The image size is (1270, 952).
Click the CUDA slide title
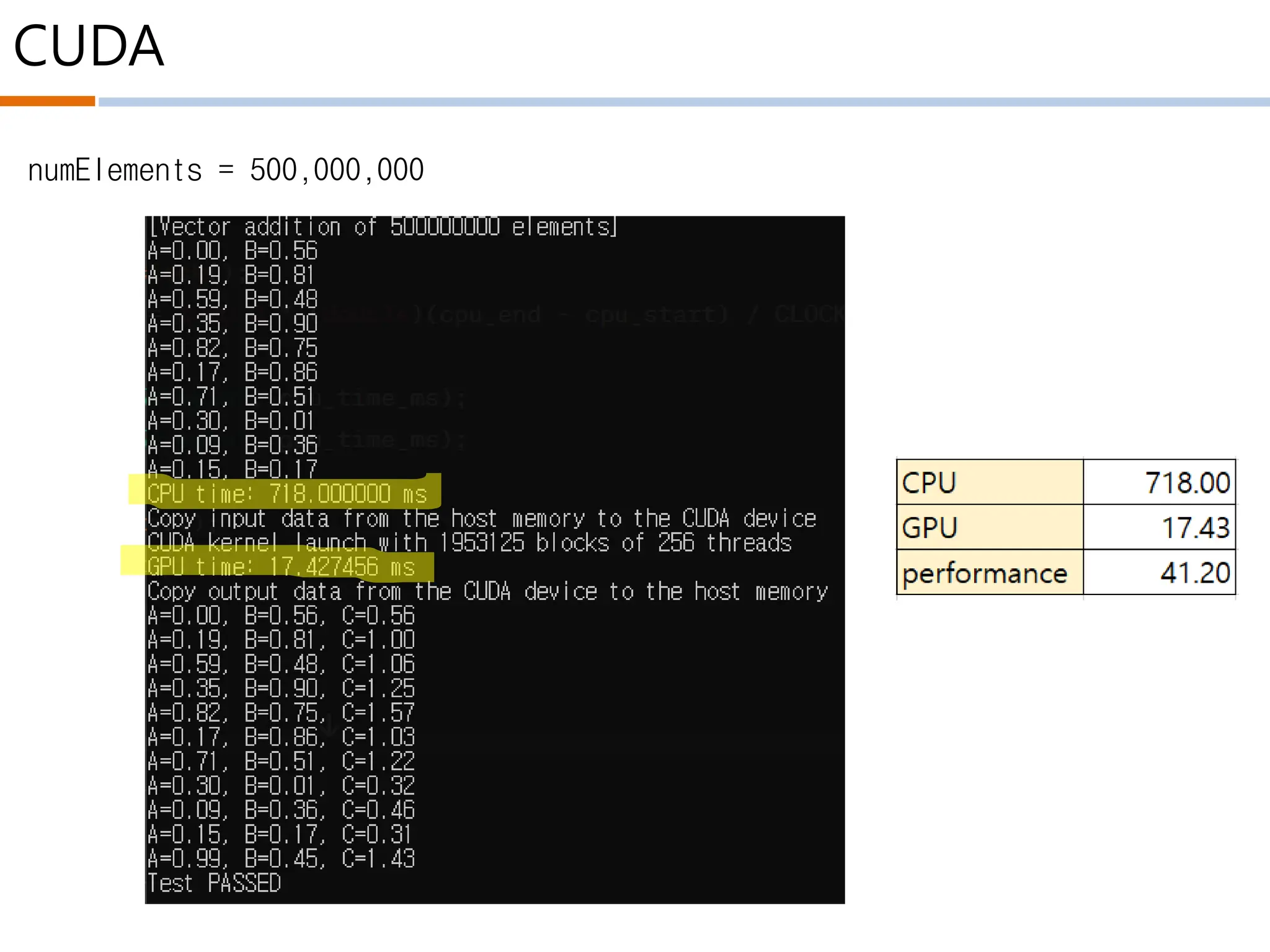coord(89,46)
